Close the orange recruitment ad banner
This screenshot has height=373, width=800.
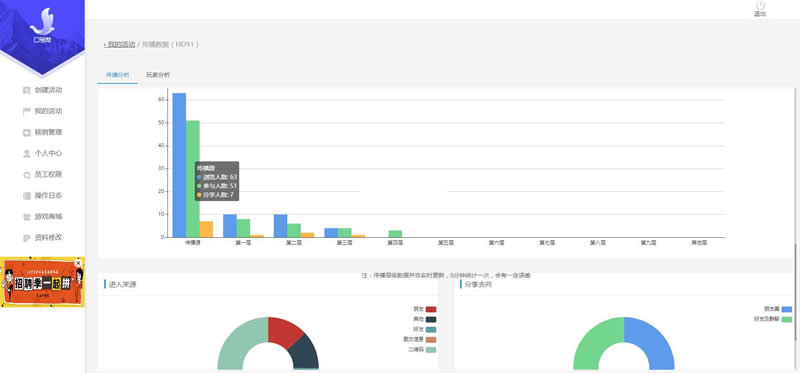(78, 263)
